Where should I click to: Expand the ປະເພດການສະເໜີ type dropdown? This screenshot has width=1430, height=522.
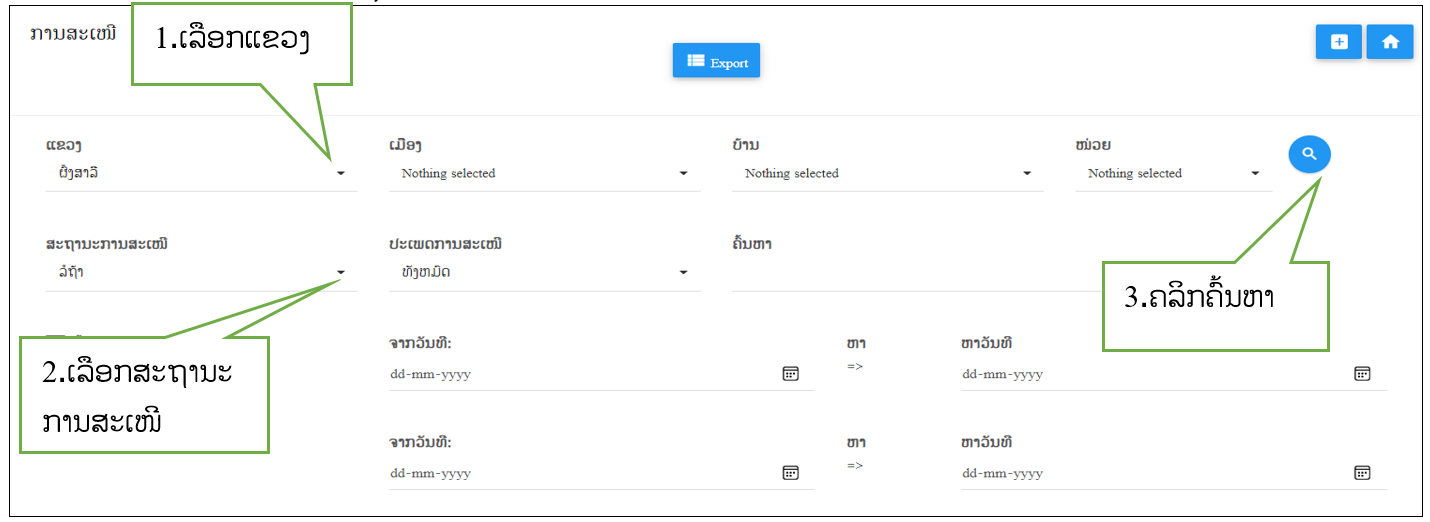pos(545,273)
